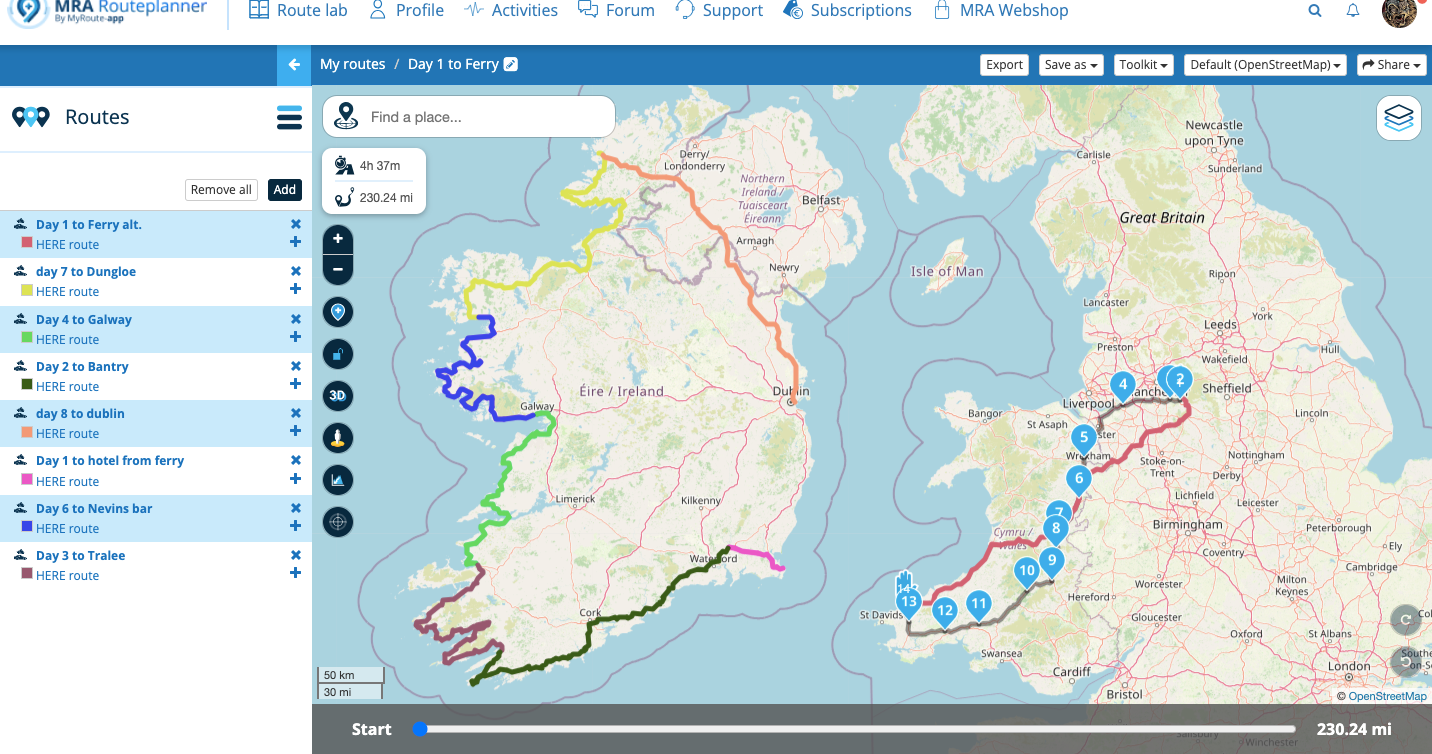Add day 7 to Dungloe with plus
Viewport: 1432px width, 754px height.
pyautogui.click(x=295, y=289)
